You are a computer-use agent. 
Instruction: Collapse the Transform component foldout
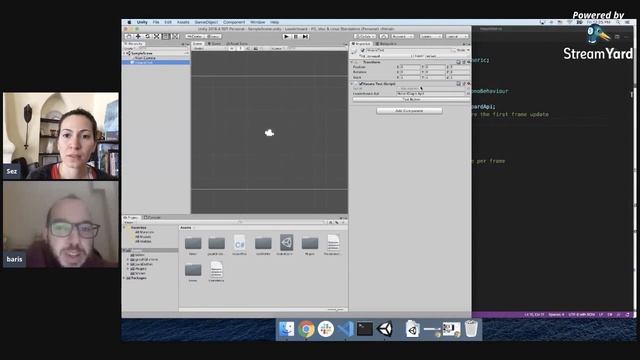pos(351,62)
